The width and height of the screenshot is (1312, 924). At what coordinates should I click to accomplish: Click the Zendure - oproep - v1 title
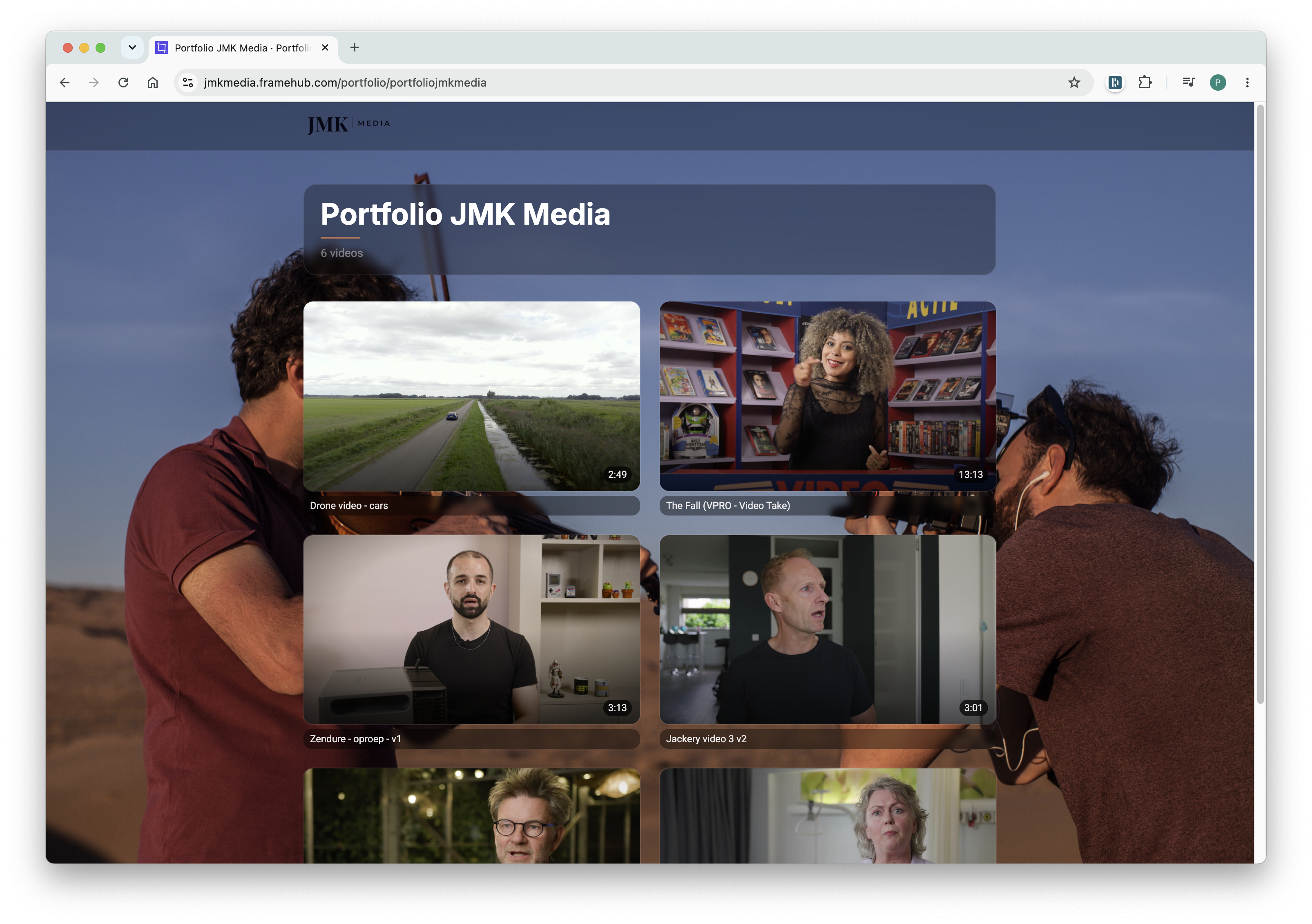pyautogui.click(x=355, y=739)
